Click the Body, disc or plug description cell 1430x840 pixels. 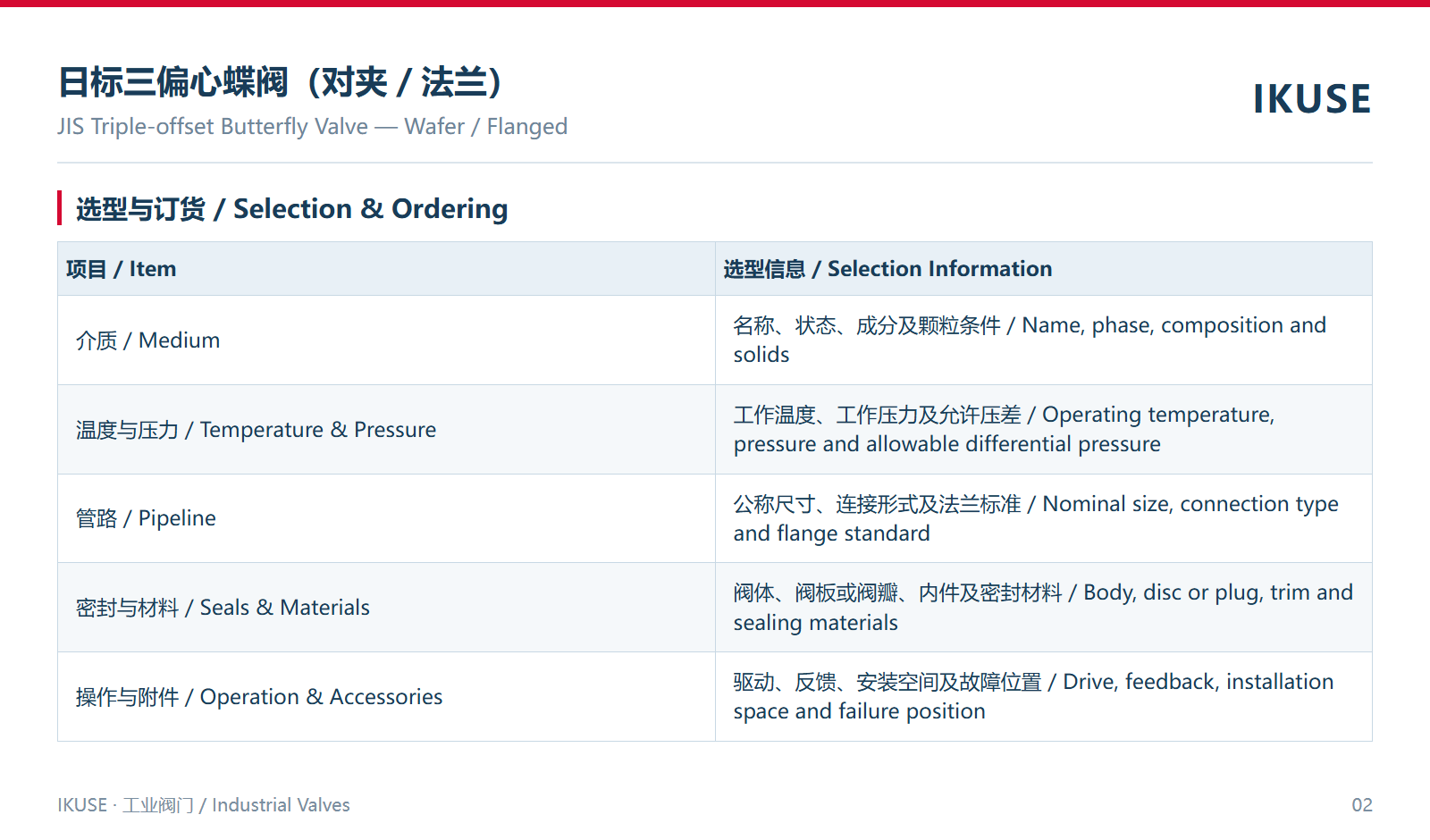[x=1044, y=608]
